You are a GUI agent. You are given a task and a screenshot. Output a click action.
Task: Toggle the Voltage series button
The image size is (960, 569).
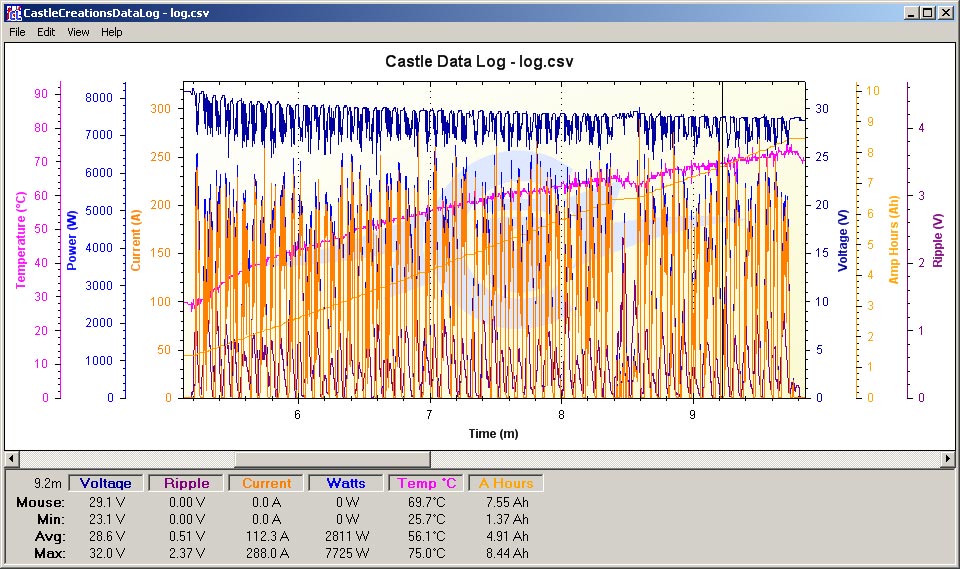point(105,483)
